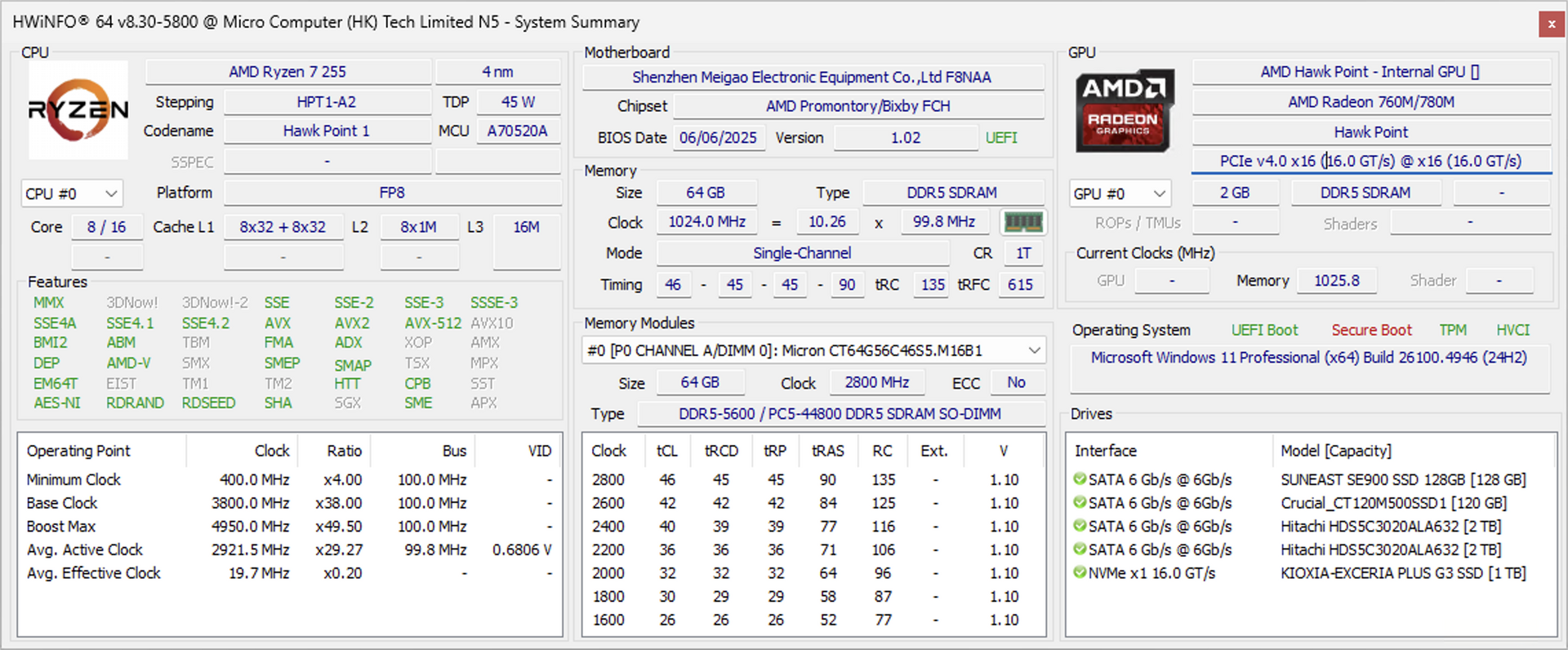Click the Windows 11 Professional OS text
1568x650 pixels.
click(x=1309, y=358)
